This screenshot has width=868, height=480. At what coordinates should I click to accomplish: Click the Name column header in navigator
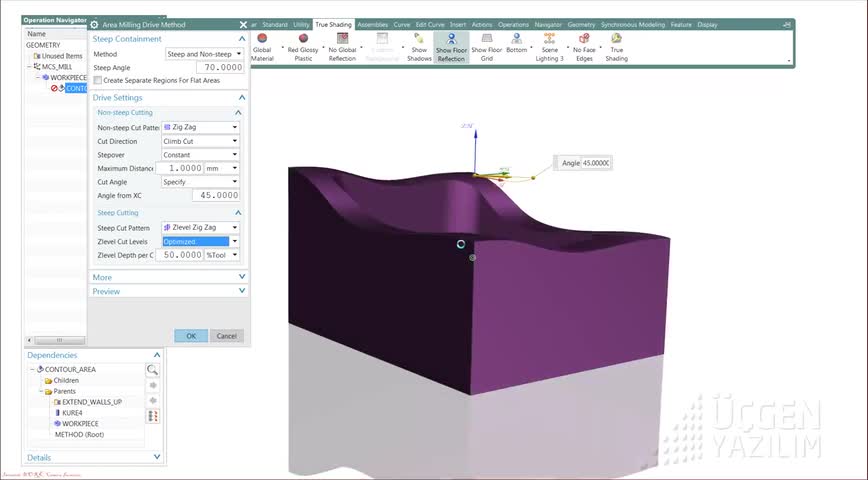(37, 34)
